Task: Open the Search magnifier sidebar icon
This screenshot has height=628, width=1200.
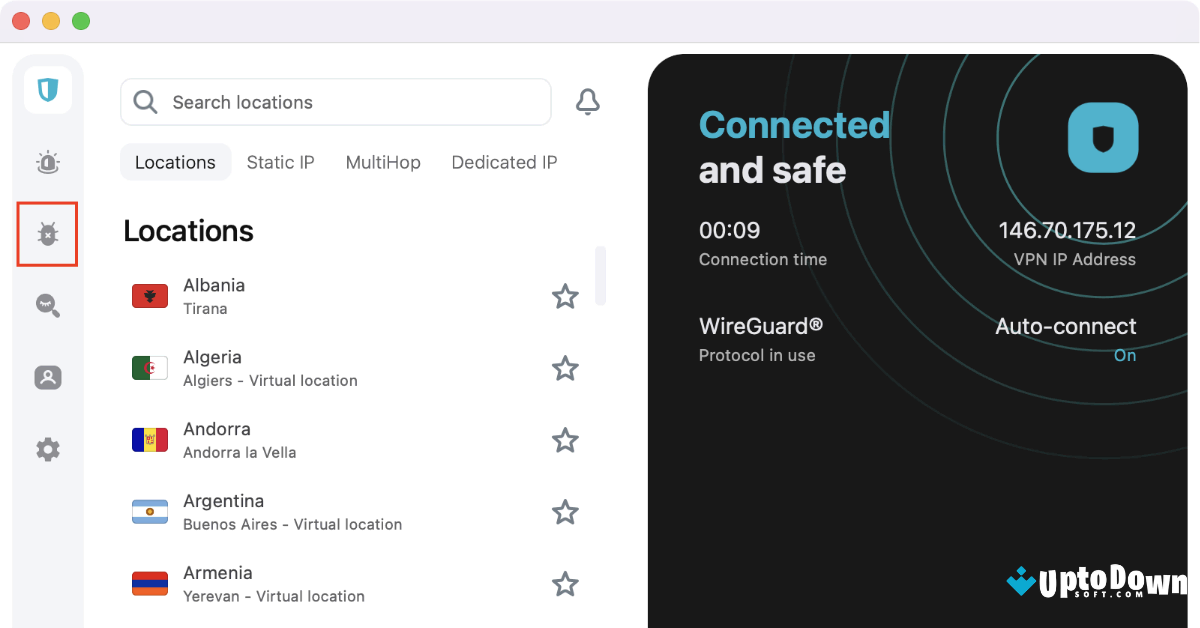Action: click(48, 306)
